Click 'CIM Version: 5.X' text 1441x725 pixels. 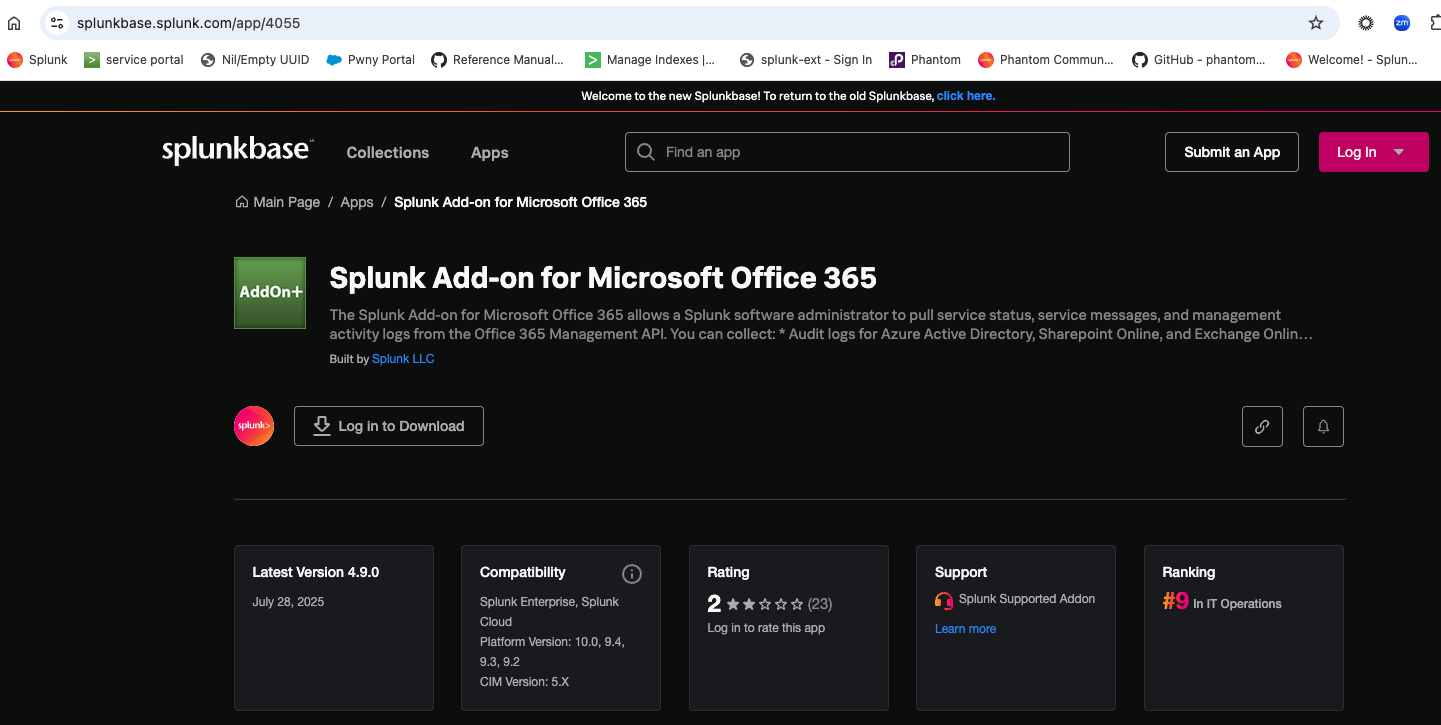click(525, 682)
